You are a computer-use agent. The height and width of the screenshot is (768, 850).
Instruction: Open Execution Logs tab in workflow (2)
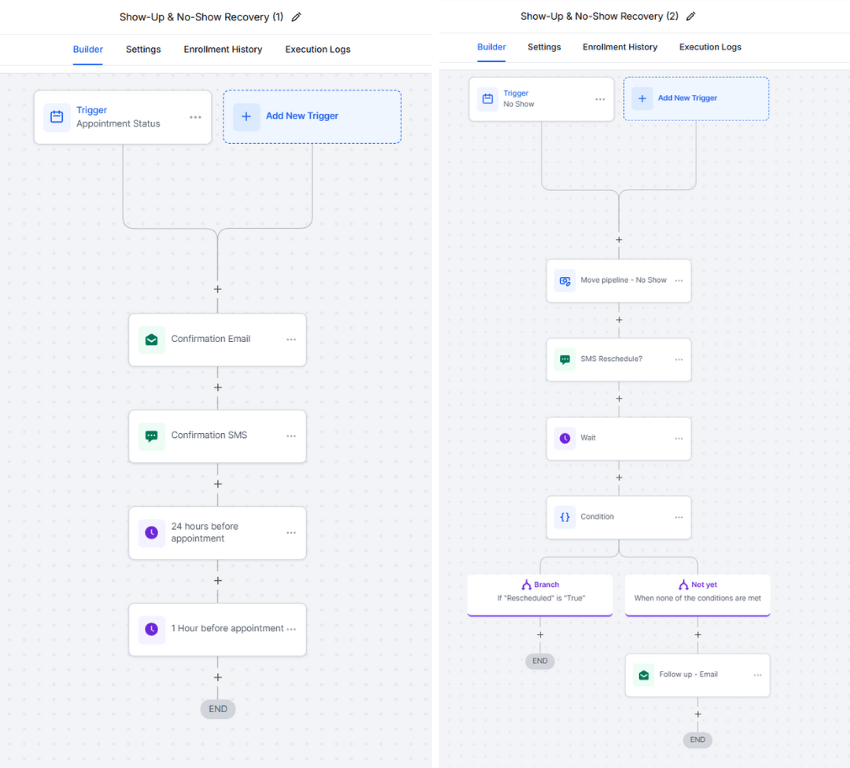click(x=710, y=47)
